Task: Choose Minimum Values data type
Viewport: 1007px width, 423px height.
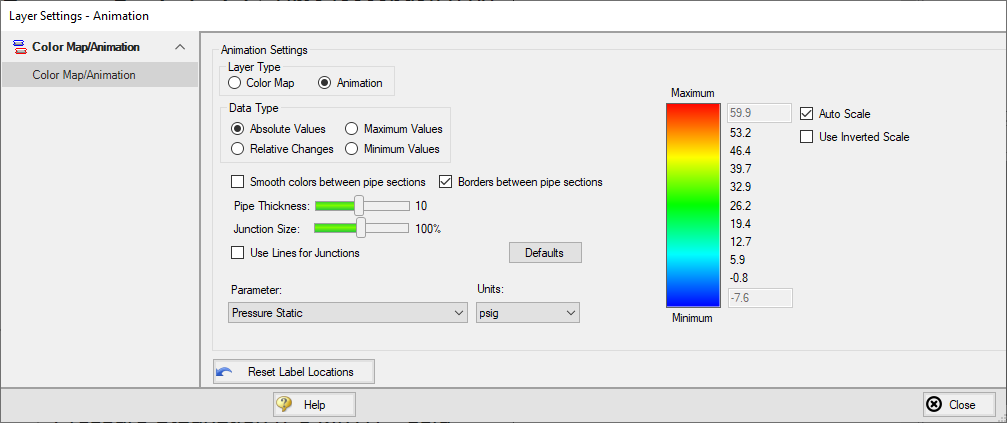Action: pos(352,149)
